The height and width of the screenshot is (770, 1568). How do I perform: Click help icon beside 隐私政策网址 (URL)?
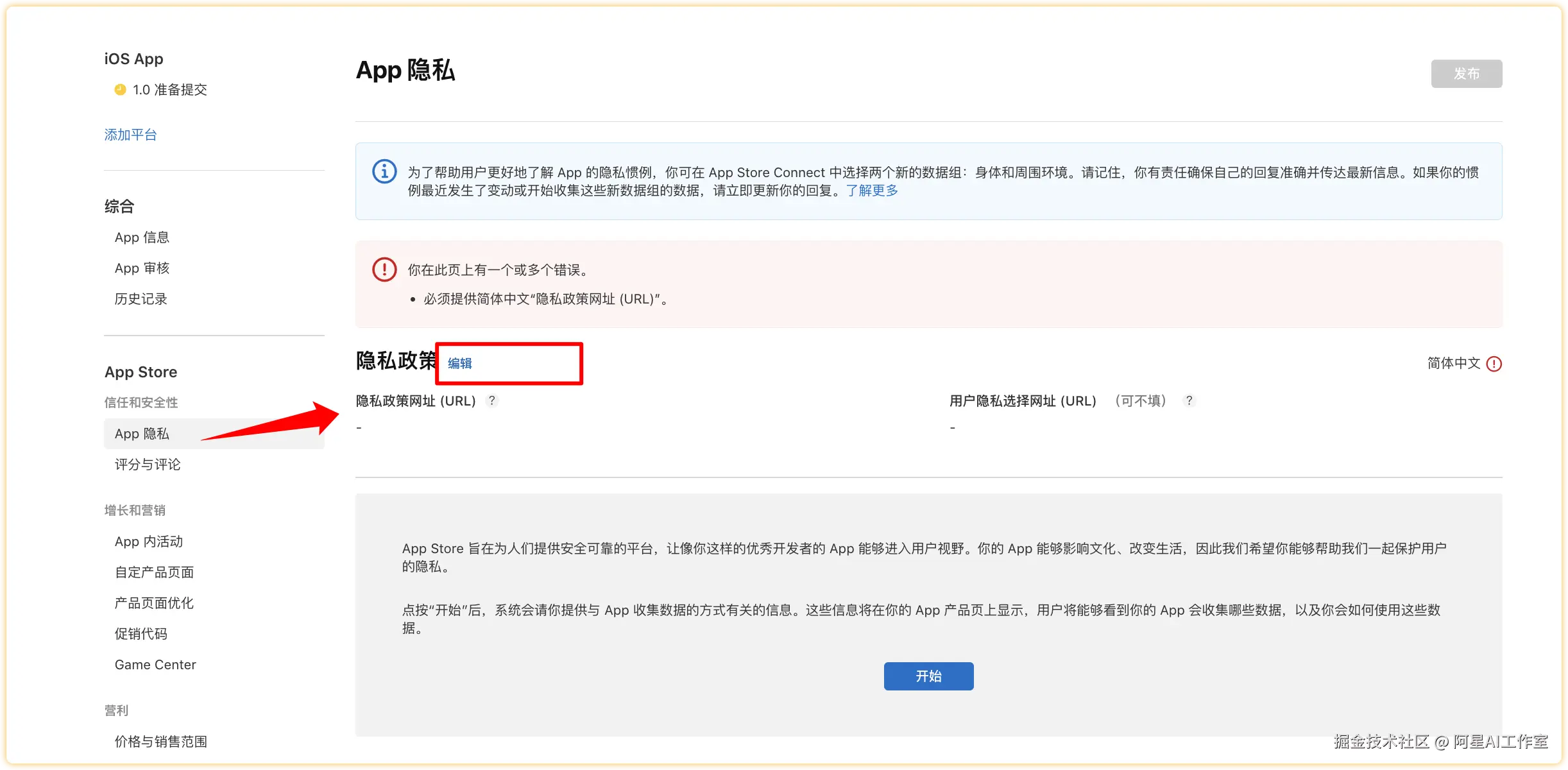coord(492,400)
